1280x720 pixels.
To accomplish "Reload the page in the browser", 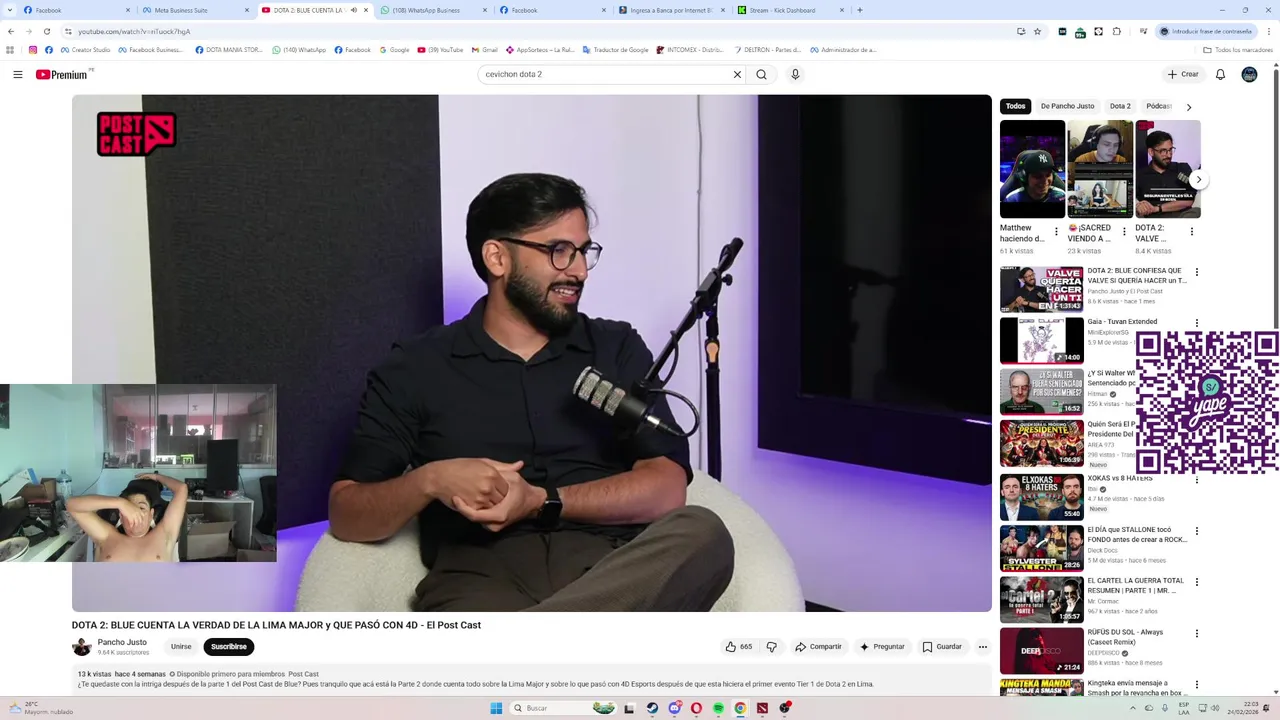I will [46, 31].
